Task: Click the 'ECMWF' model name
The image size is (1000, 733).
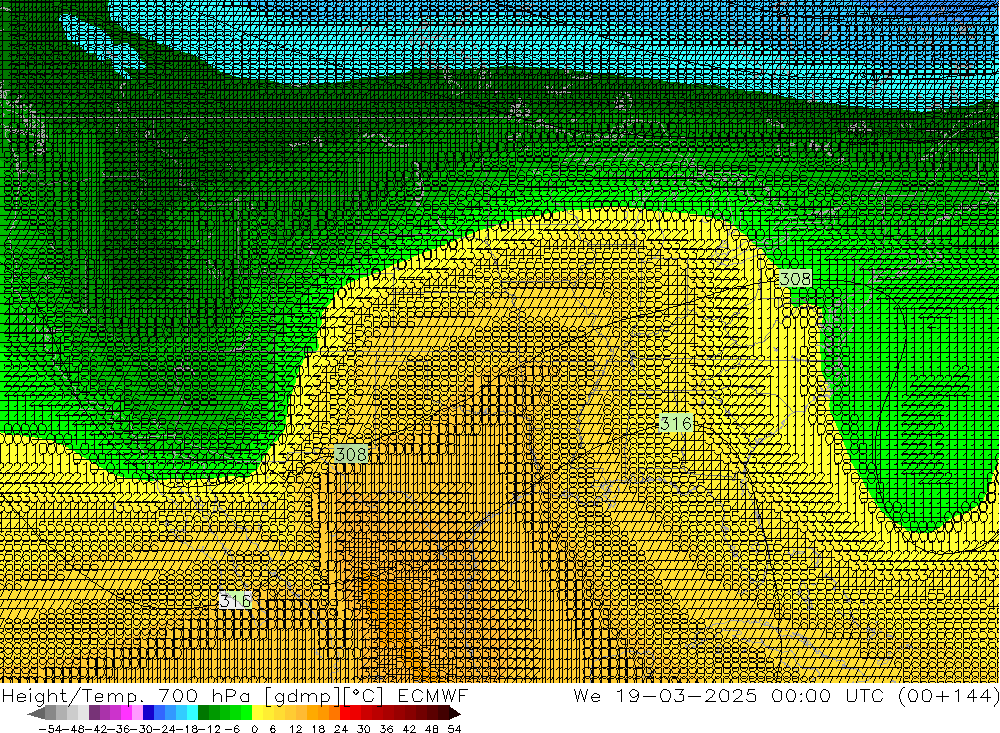Action: tap(433, 695)
